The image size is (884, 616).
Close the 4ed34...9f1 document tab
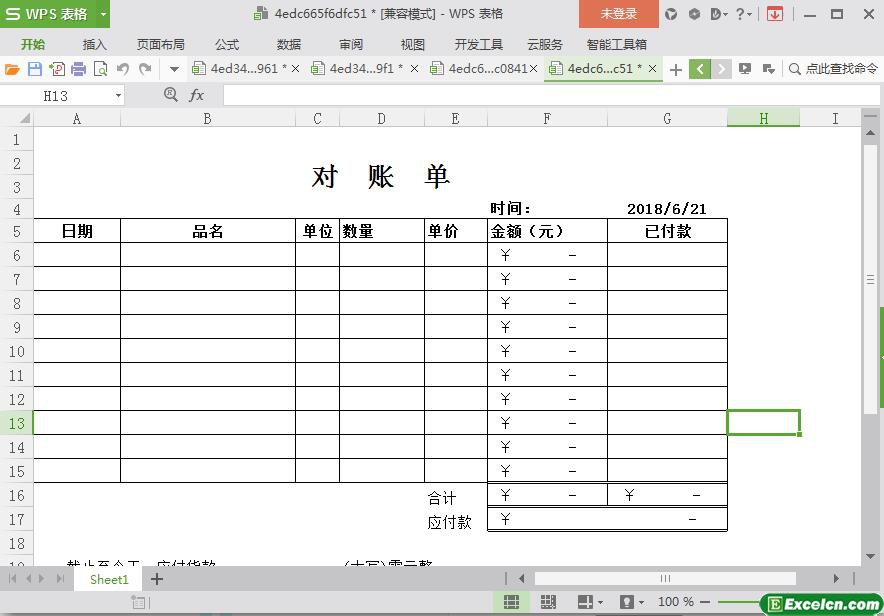414,69
